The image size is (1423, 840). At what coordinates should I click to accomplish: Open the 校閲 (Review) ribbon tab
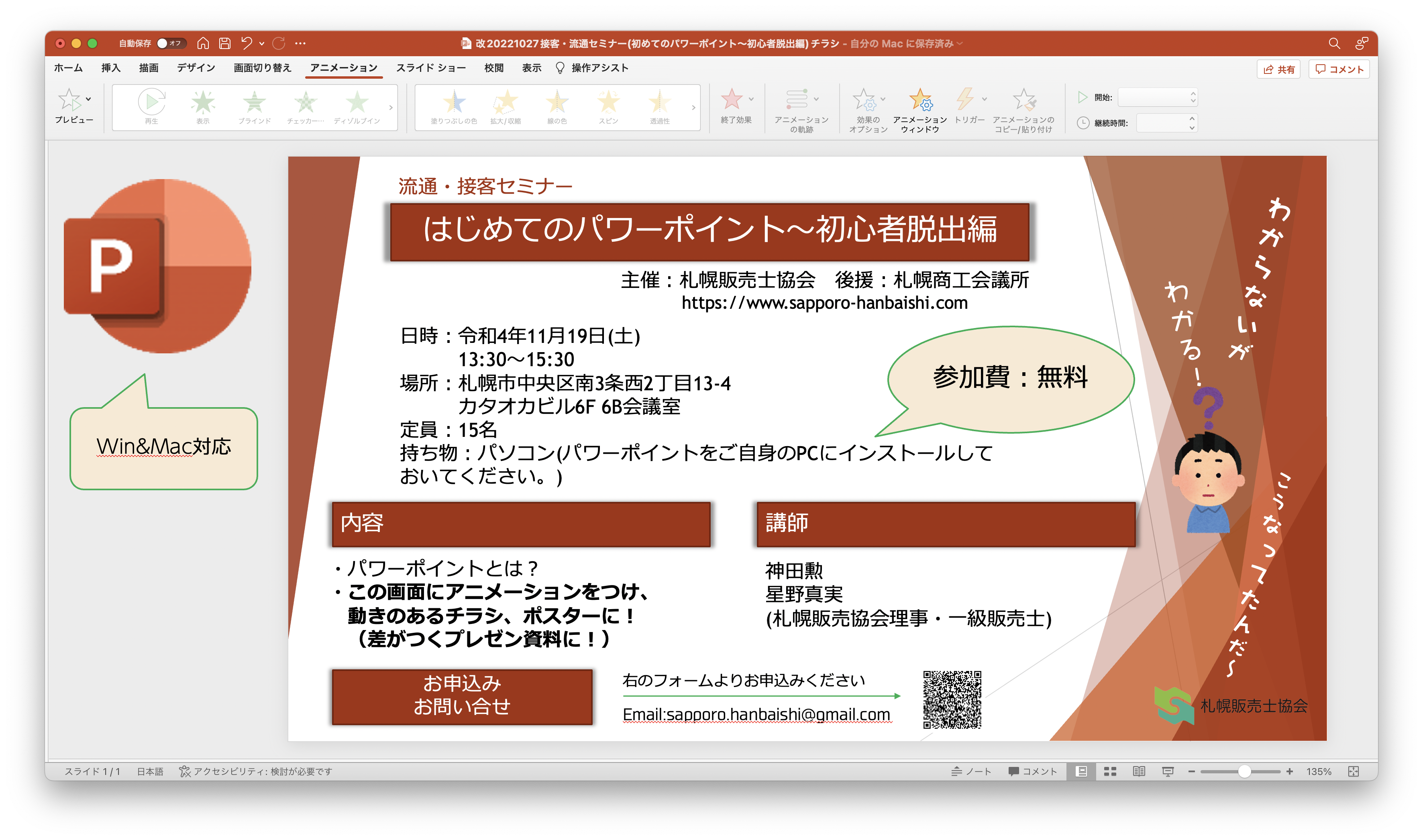pos(492,67)
